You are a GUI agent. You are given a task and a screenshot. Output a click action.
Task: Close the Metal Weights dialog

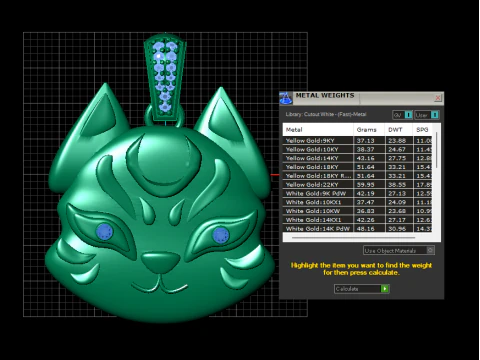click(438, 98)
